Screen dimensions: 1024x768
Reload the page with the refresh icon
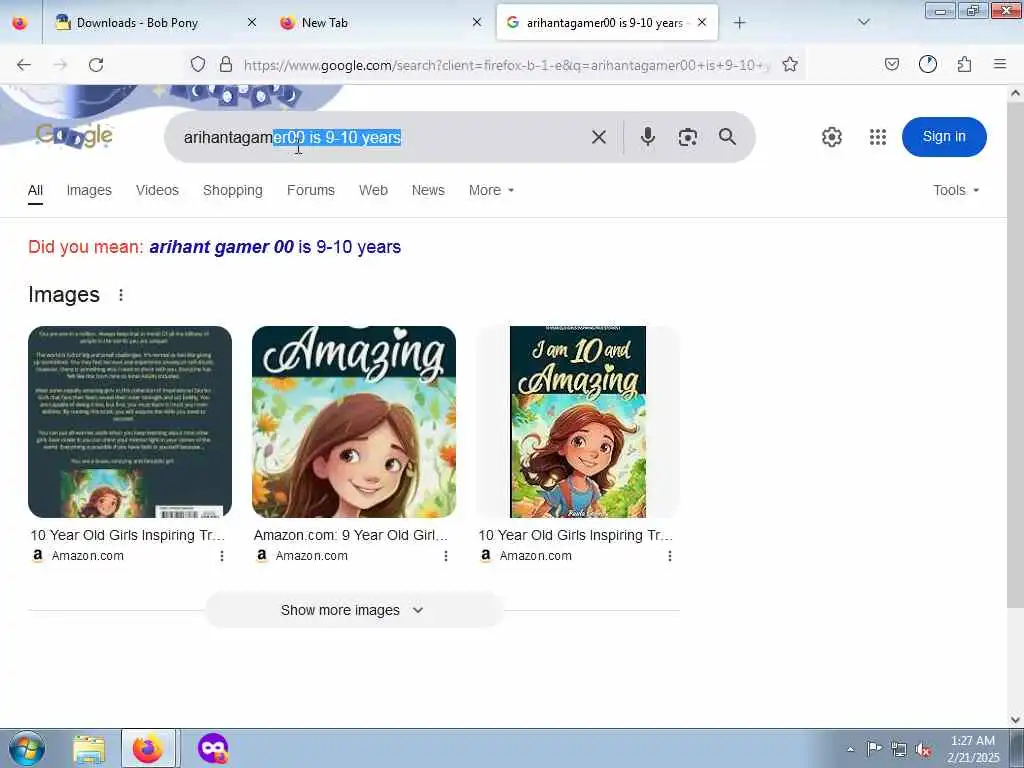(96, 65)
